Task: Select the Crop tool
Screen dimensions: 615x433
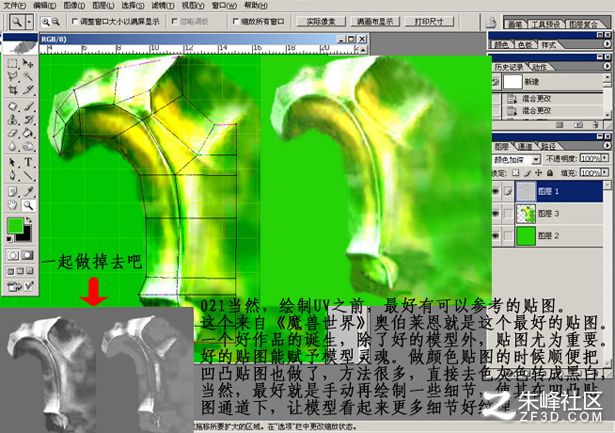Action: (13, 90)
